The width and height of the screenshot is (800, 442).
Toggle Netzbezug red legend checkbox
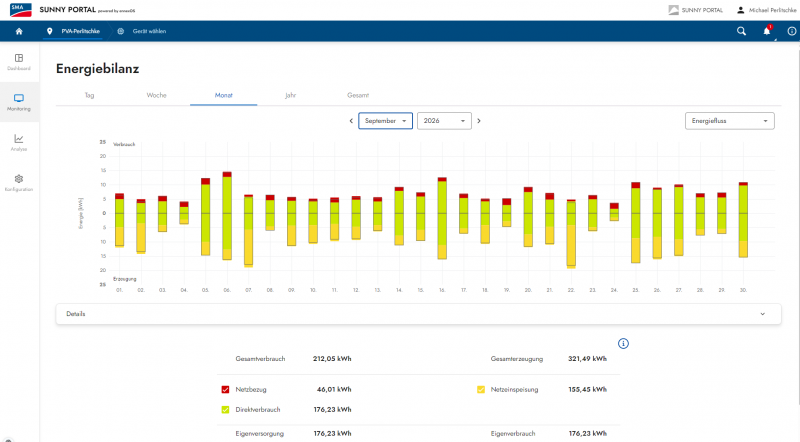point(226,389)
